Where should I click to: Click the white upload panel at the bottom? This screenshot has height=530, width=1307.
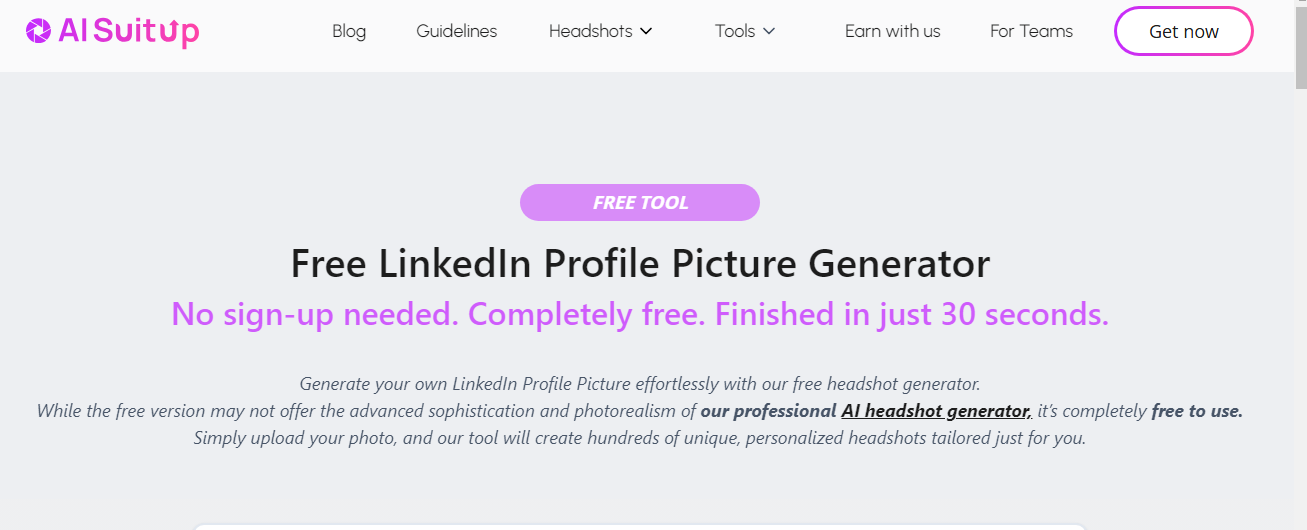[640, 526]
